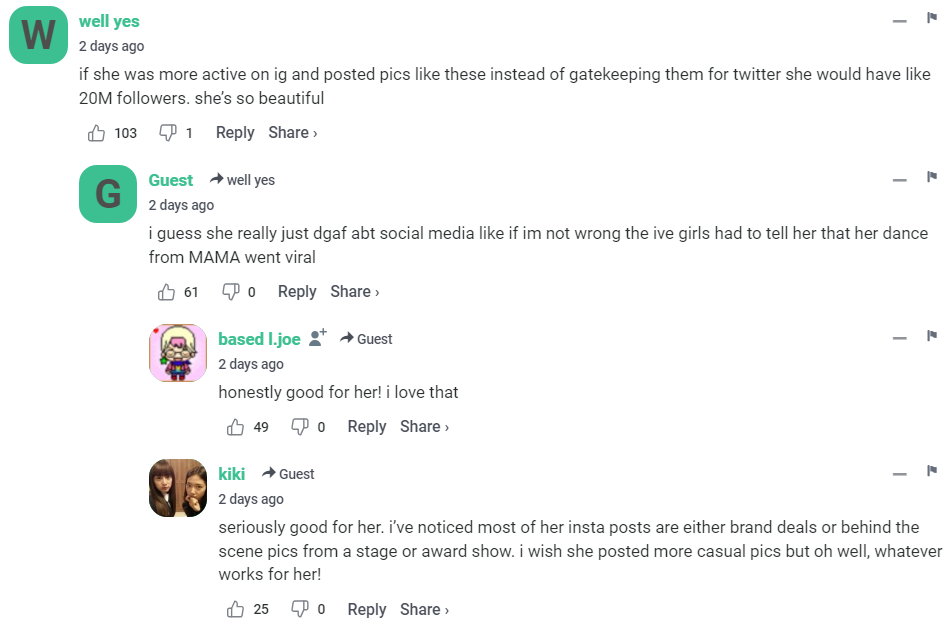
Task: Collapse the 'well yes' comment thread
Action: [x=900, y=21]
